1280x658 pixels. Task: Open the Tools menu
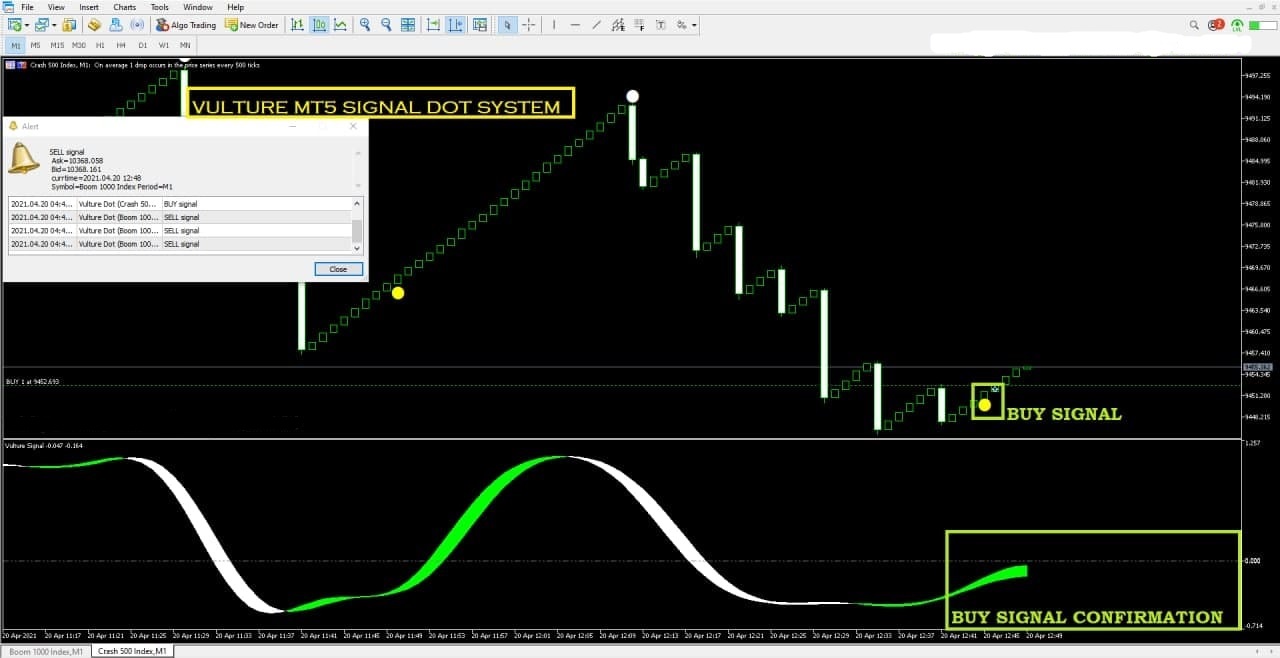(160, 7)
